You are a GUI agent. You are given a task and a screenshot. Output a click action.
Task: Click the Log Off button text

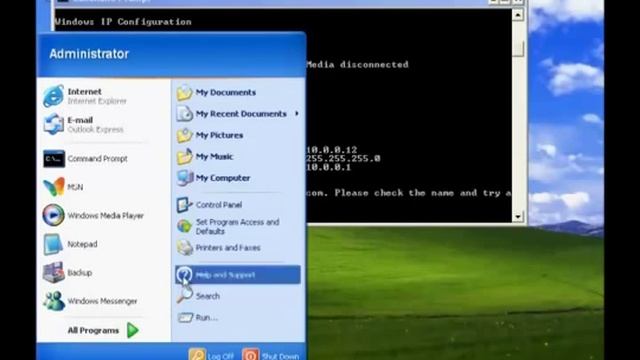click(220, 356)
